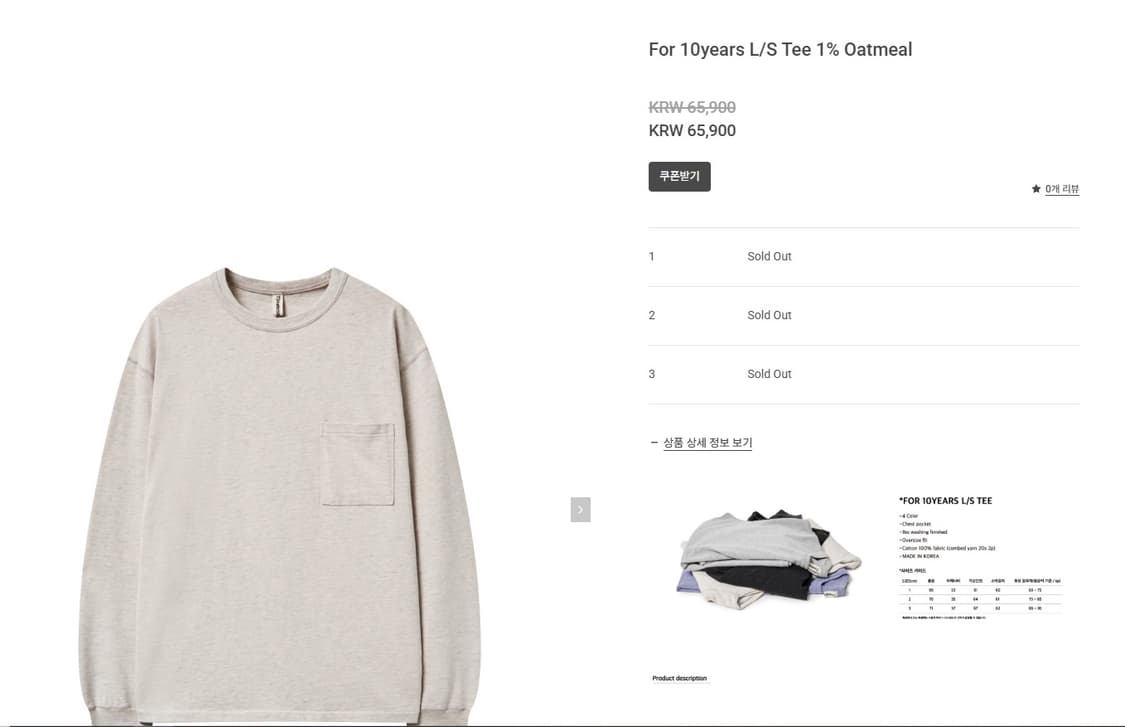Screen dimensions: 1125x727
Task: Click the minus icon before 상품 상세 정보 보기
Action: [x=654, y=443]
